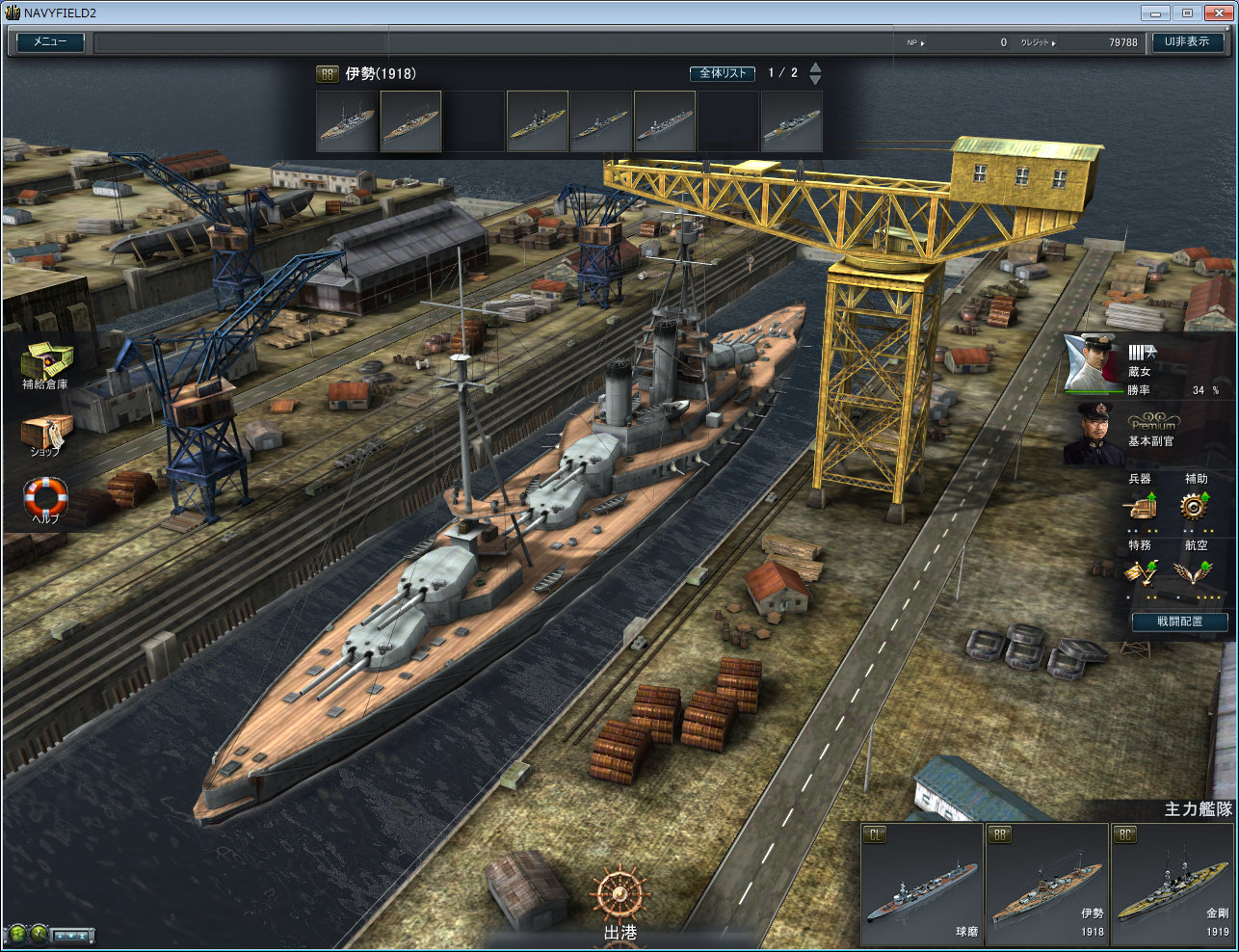Click the 出港 ship wheel icon

[x=619, y=896]
